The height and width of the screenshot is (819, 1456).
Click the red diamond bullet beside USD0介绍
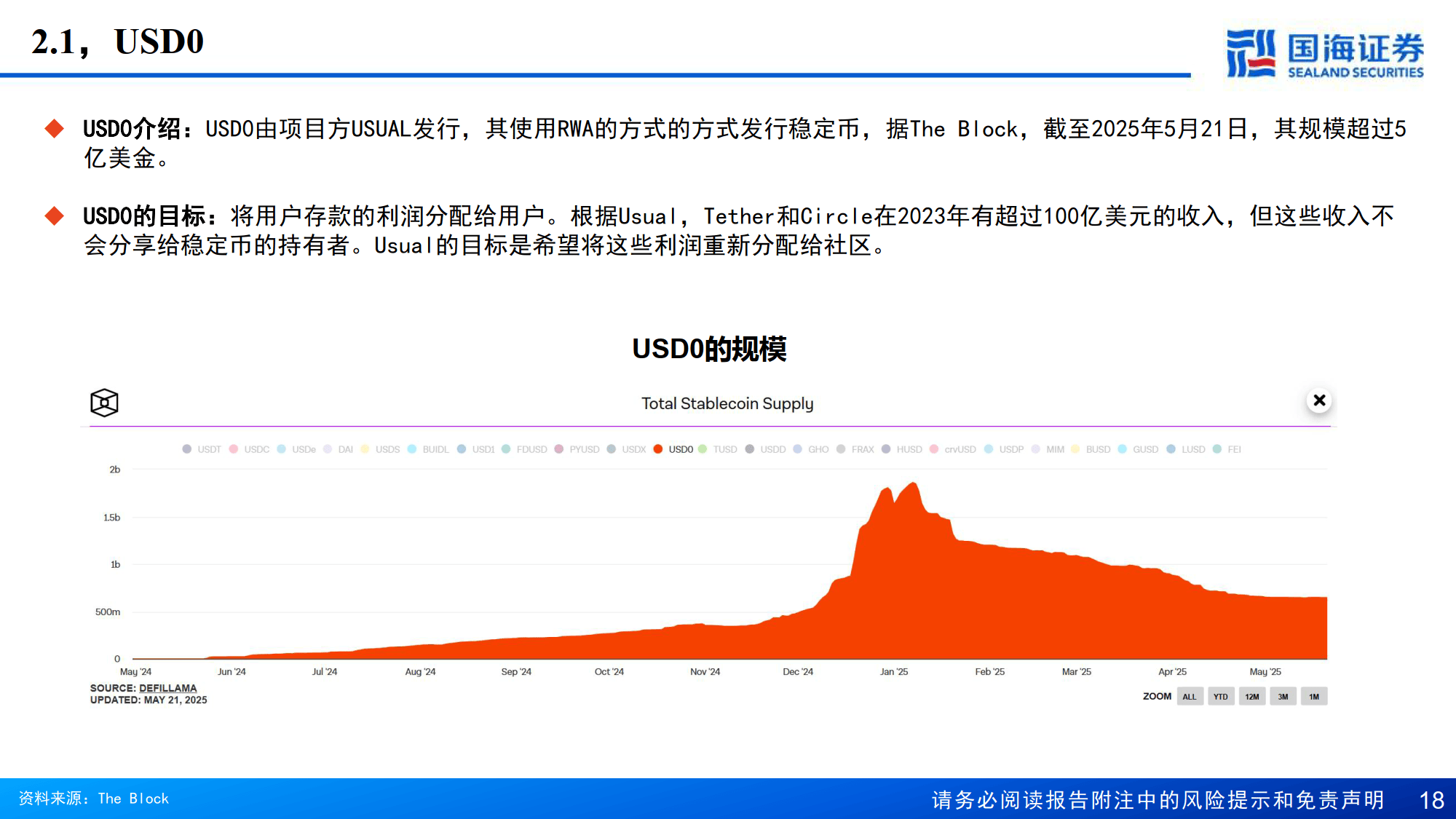pyautogui.click(x=55, y=129)
